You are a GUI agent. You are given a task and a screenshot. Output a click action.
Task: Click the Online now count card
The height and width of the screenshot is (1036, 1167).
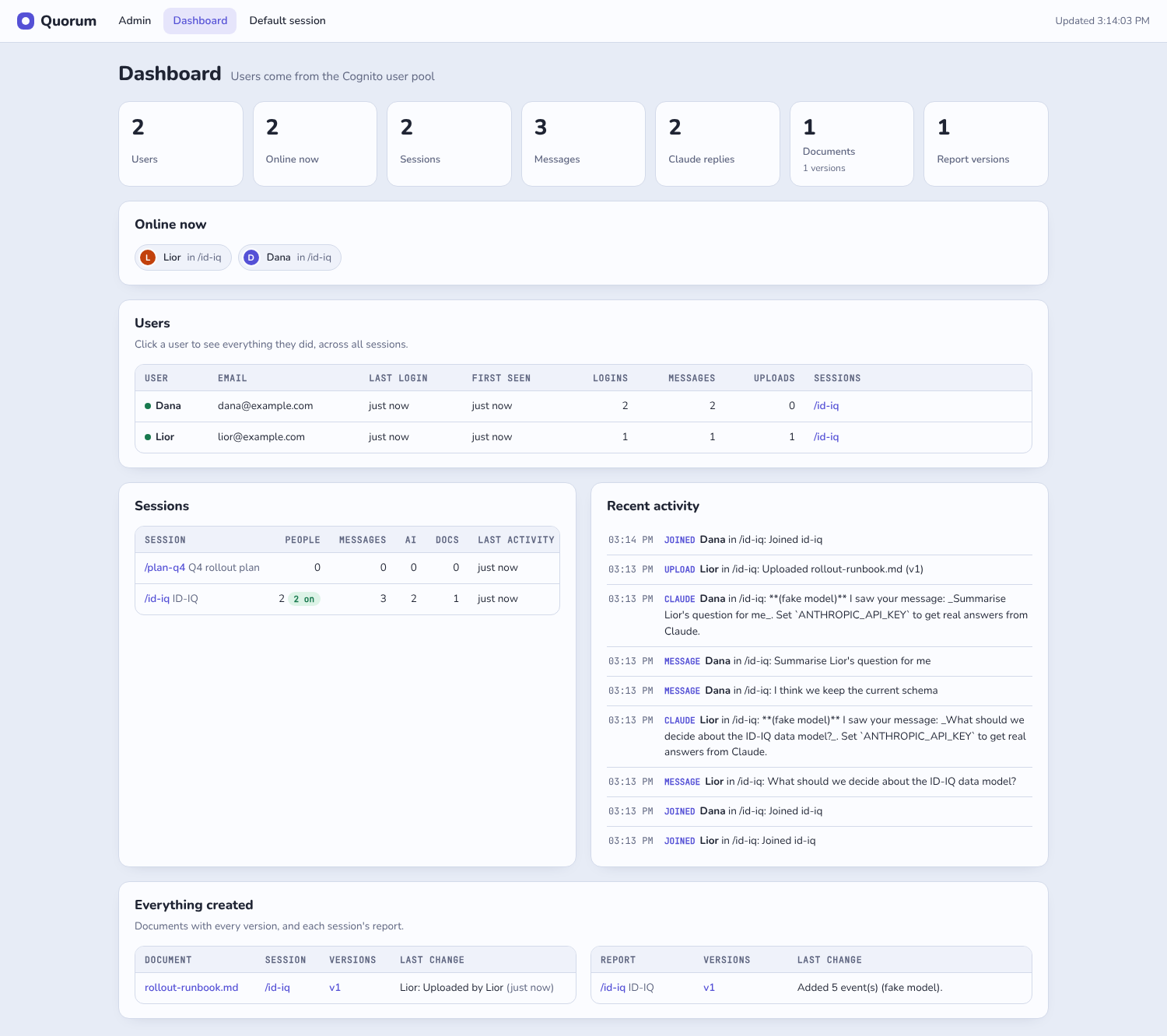315,144
